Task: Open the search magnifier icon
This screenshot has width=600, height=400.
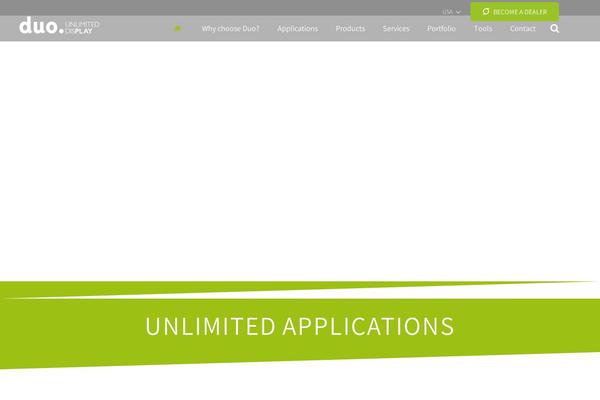Action: 554,29
